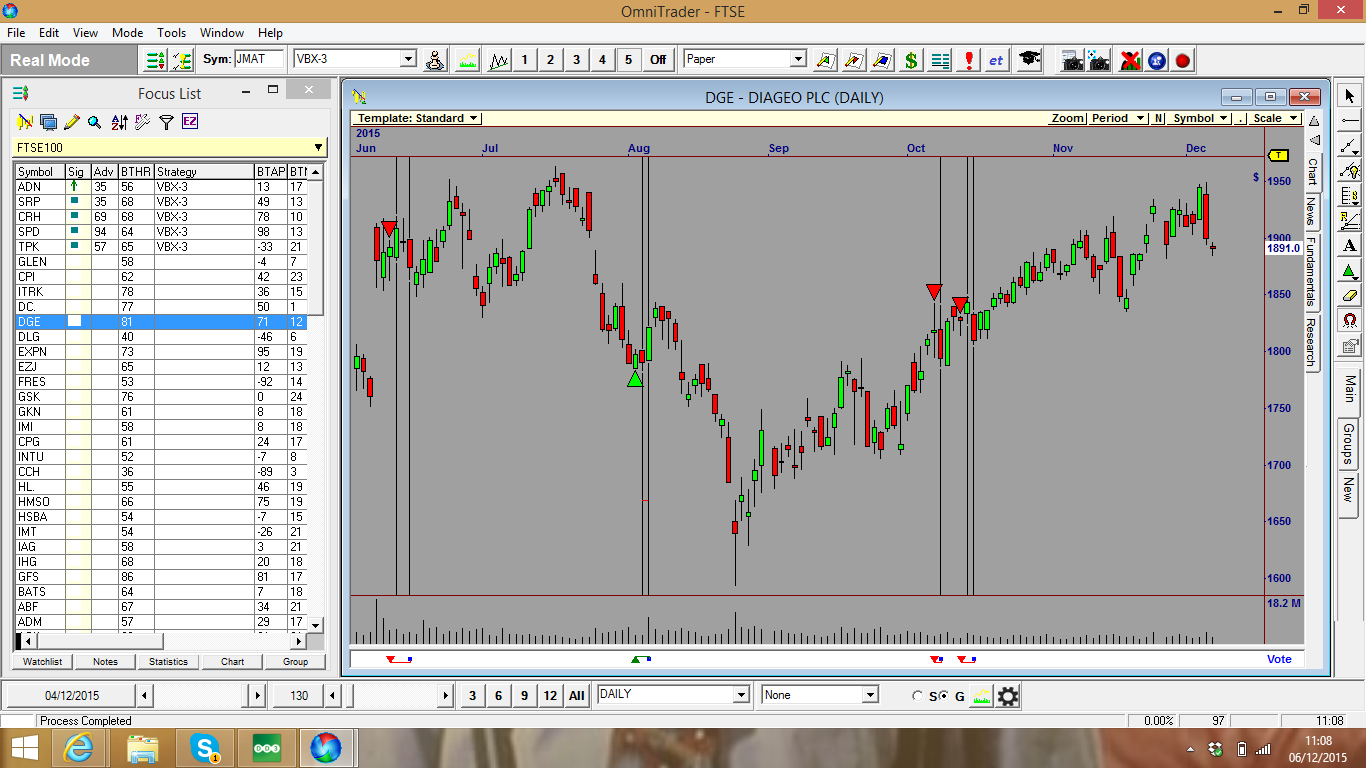Open the Scale dropdown in chart header
This screenshot has width=1366, height=768.
(1275, 118)
